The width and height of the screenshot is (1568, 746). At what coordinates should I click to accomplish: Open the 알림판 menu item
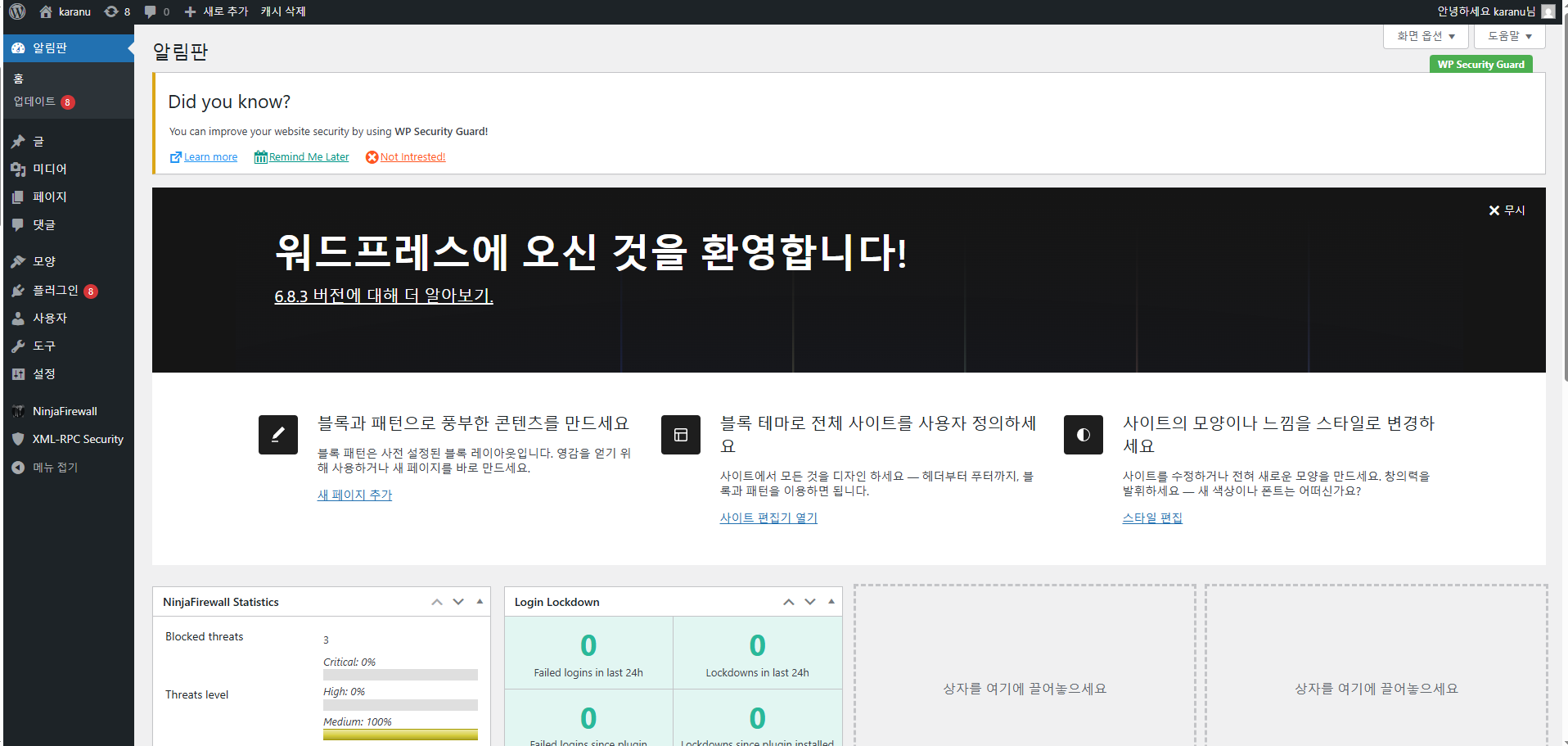click(x=69, y=48)
